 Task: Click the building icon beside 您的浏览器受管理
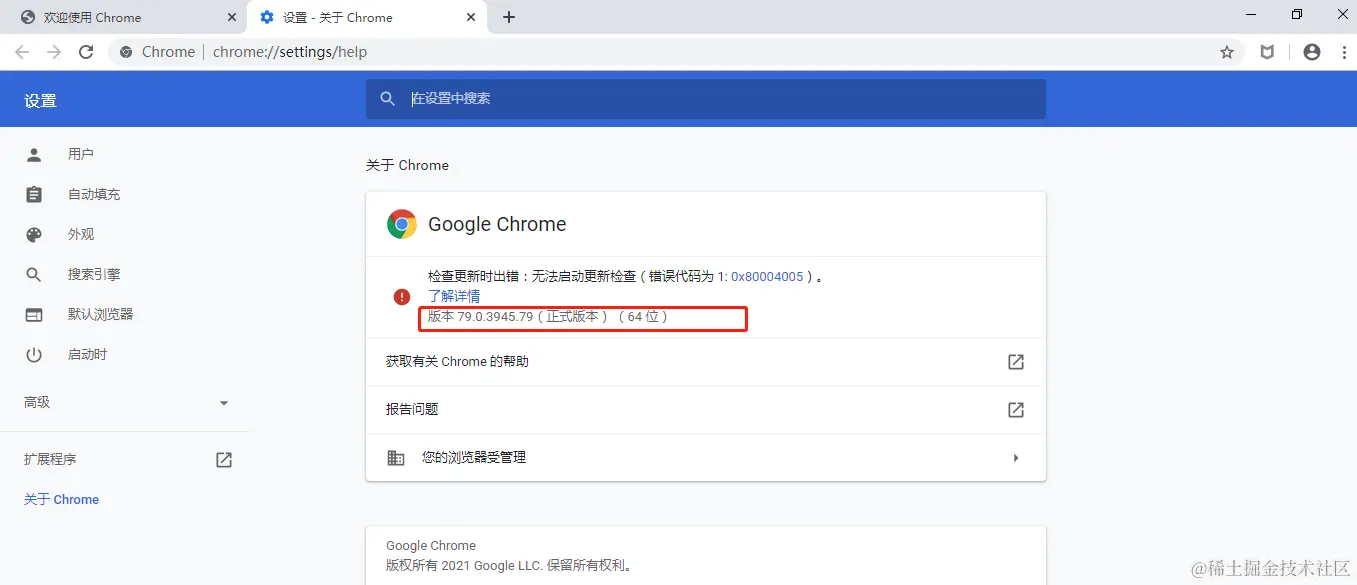coord(396,458)
